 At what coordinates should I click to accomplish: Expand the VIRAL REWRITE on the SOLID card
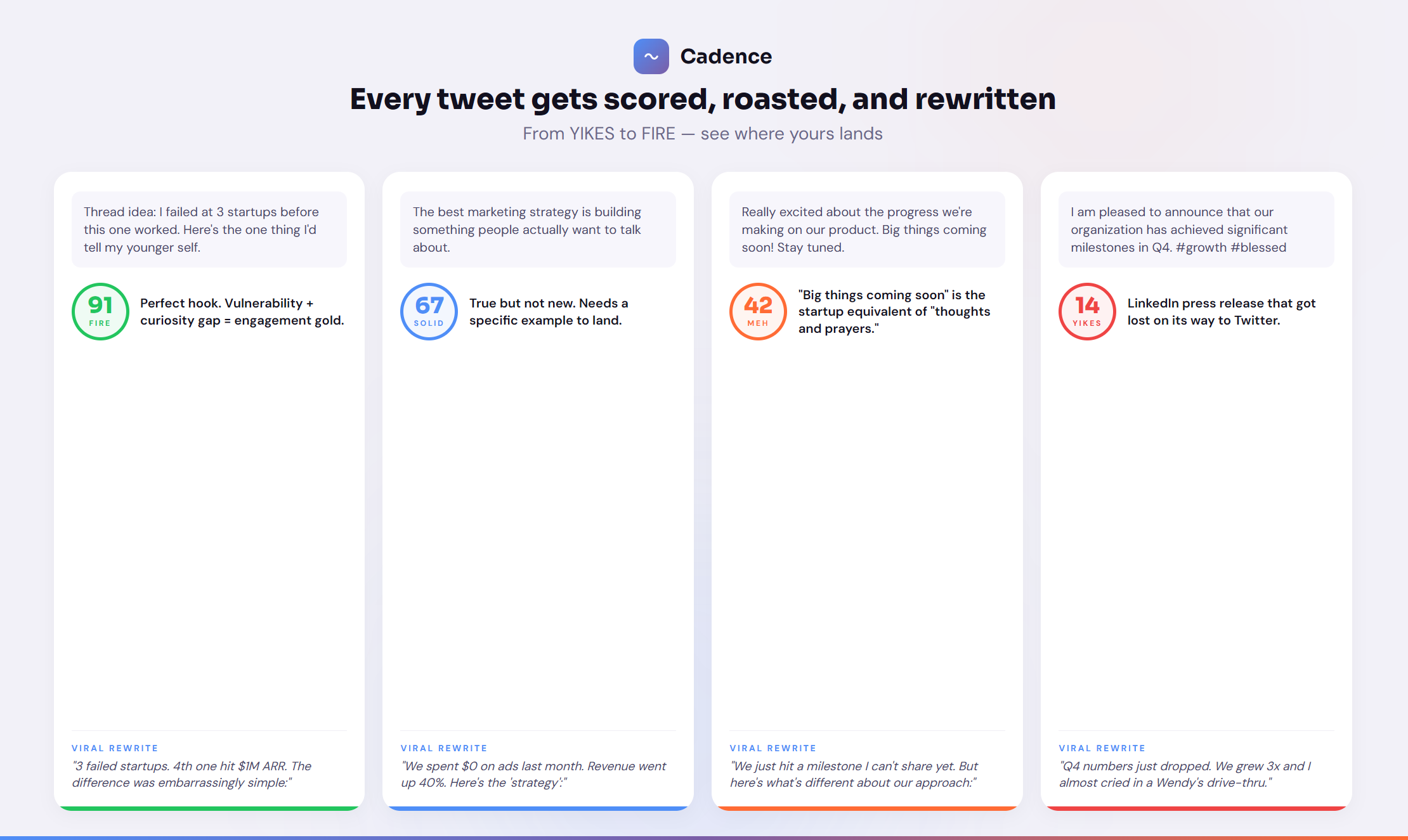coord(444,748)
